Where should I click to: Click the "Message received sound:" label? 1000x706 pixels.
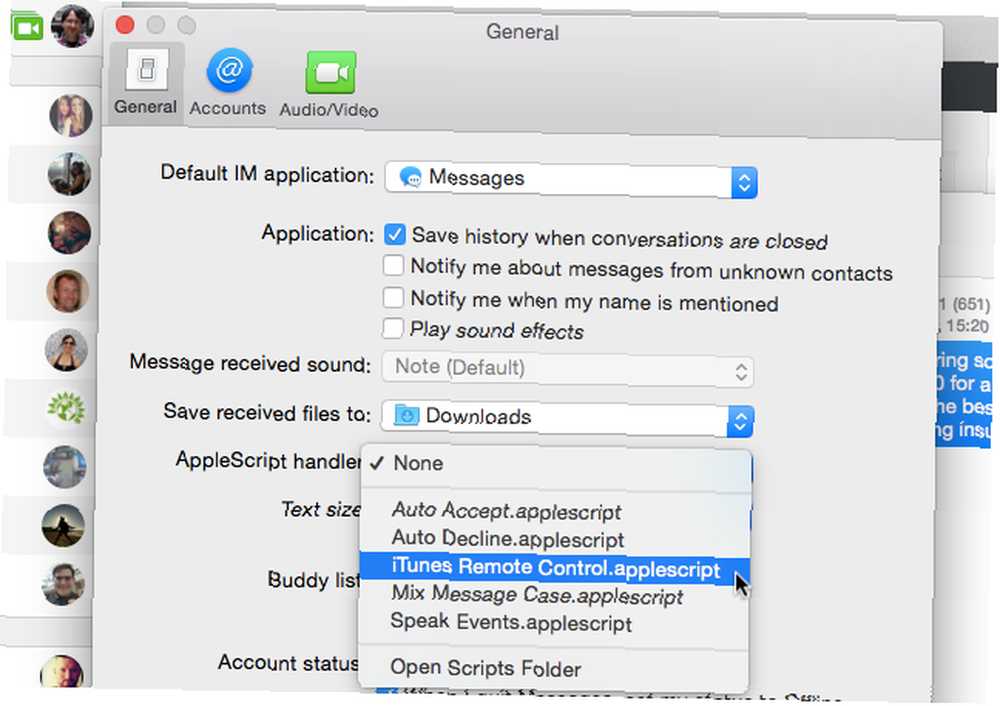(x=250, y=364)
